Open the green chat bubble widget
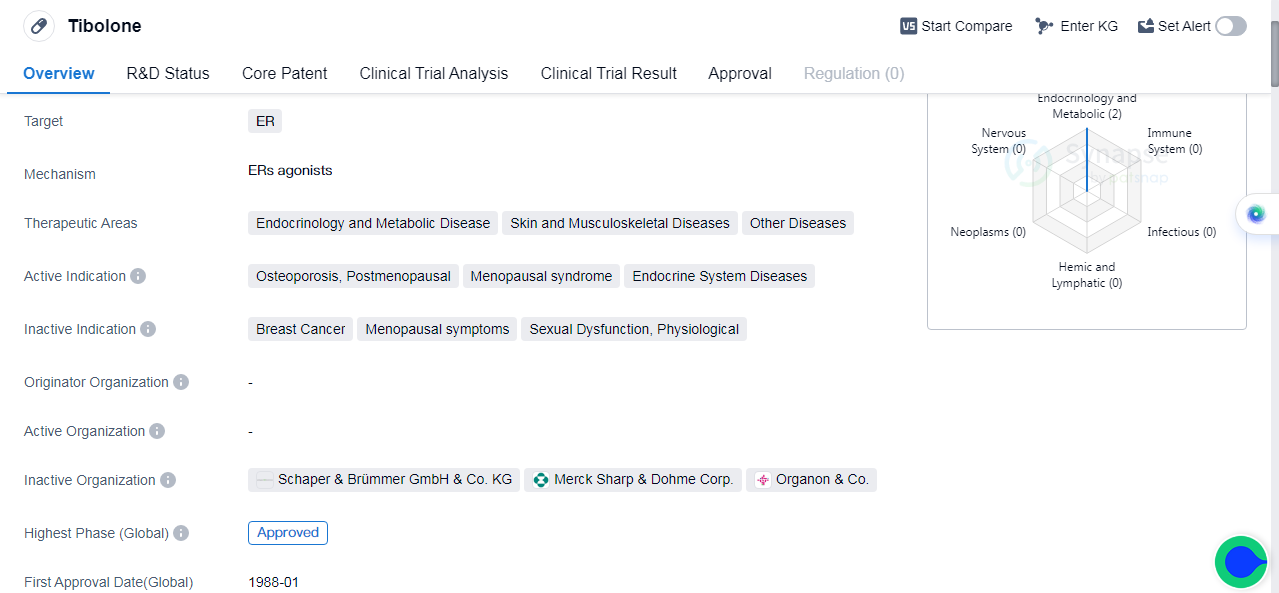This screenshot has height=593, width=1279. coord(1241,562)
